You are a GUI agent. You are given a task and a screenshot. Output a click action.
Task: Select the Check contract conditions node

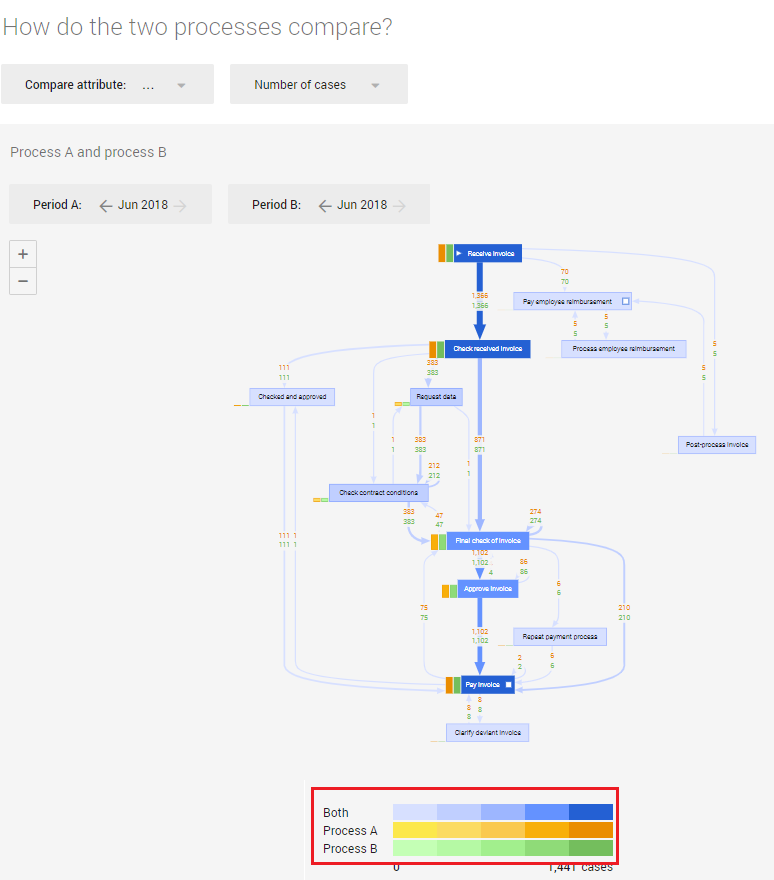pos(379,493)
